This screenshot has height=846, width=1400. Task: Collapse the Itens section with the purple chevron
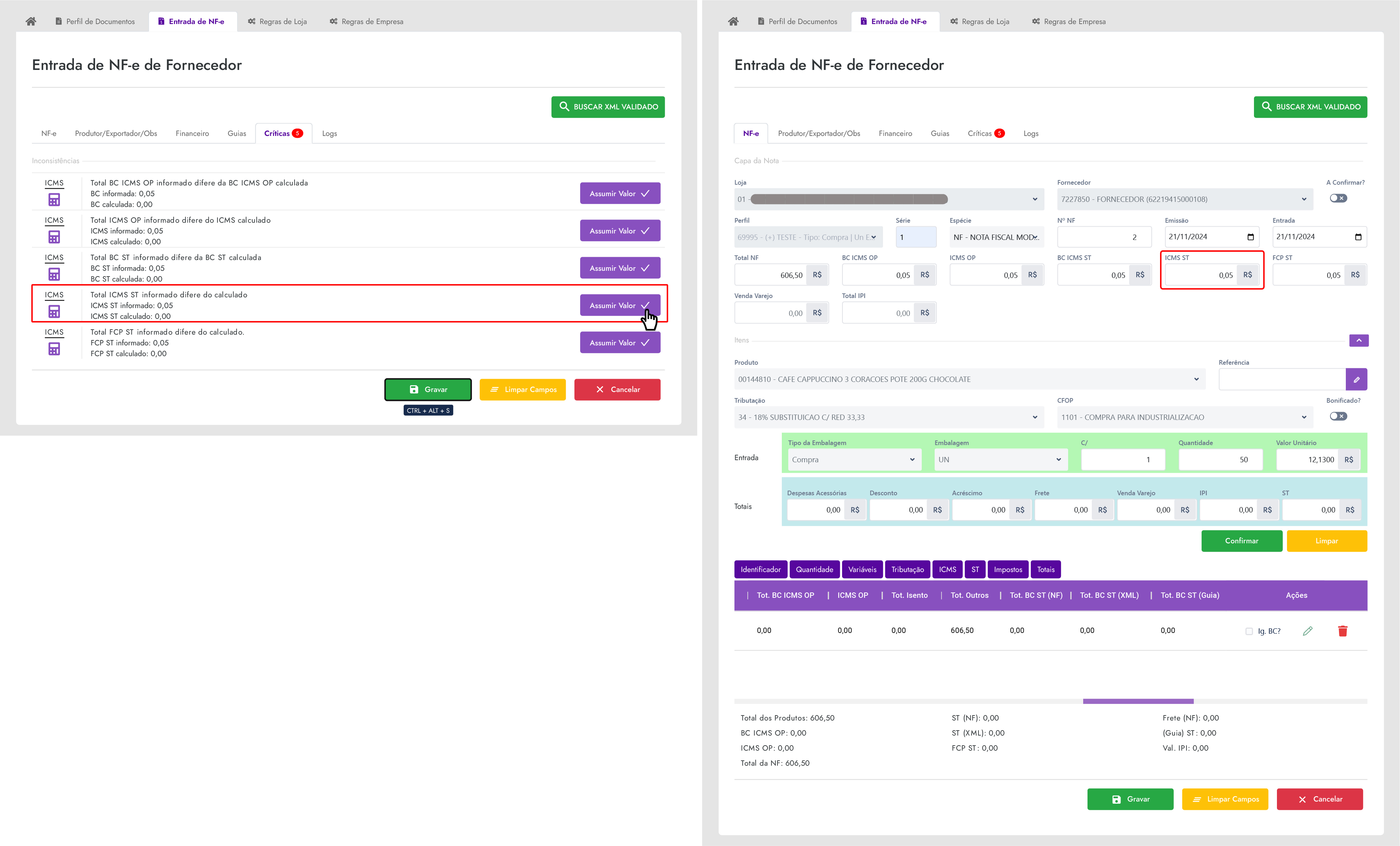pos(1358,340)
